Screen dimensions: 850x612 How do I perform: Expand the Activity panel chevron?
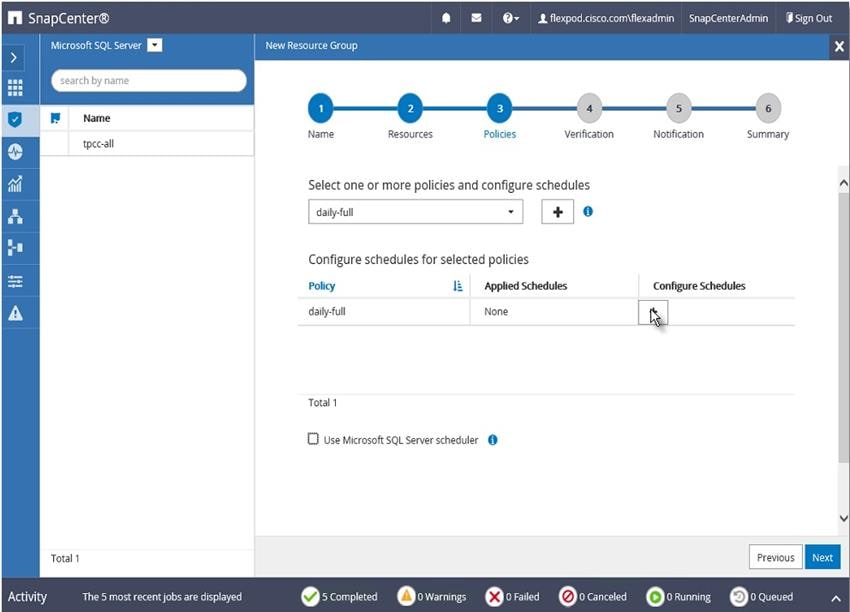coord(836,598)
